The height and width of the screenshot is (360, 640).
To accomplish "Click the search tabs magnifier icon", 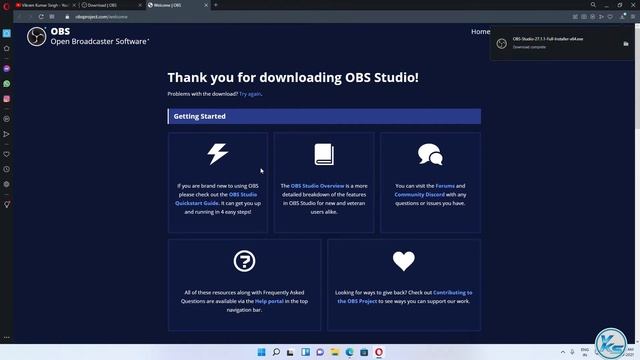I will pyautogui.click(x=593, y=5).
